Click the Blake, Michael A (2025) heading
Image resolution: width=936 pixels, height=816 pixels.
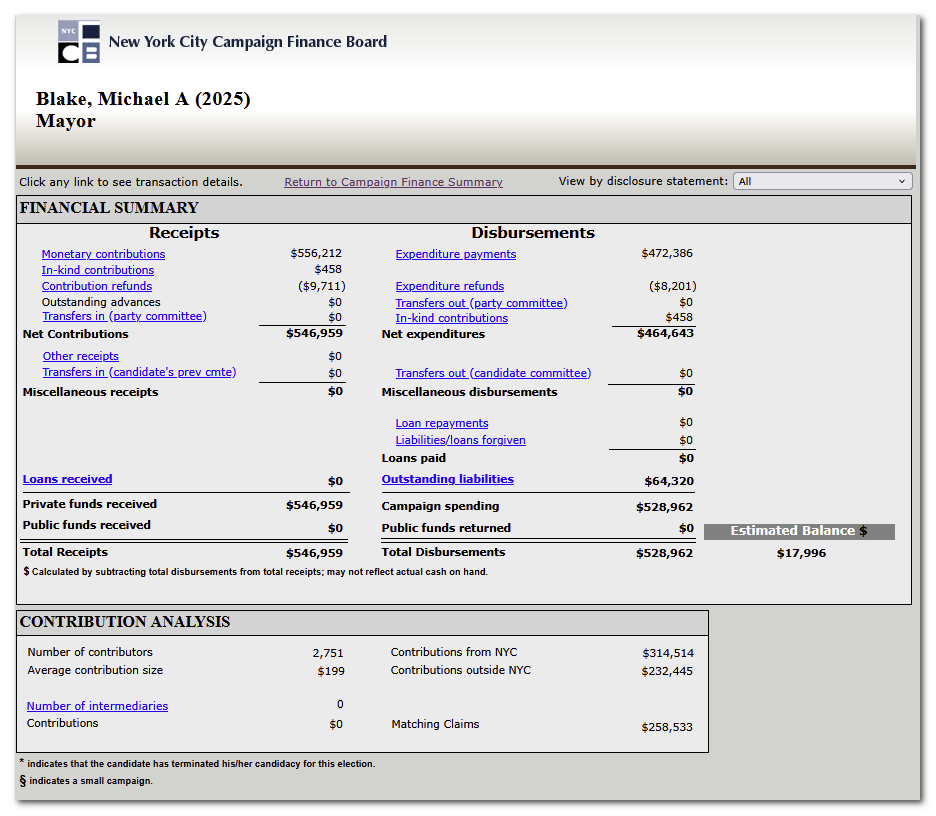point(143,99)
